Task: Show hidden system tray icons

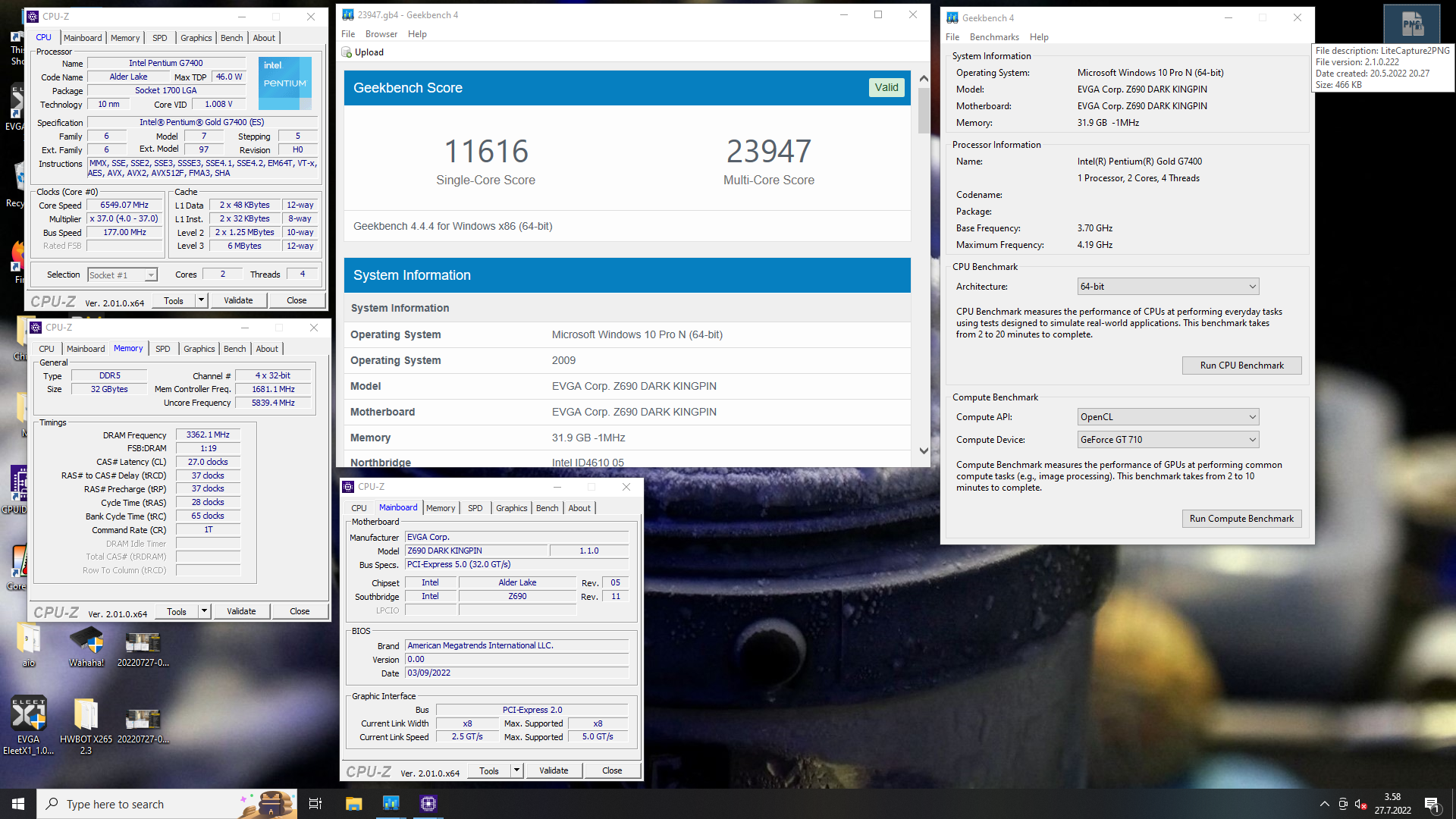Action: [x=1324, y=804]
